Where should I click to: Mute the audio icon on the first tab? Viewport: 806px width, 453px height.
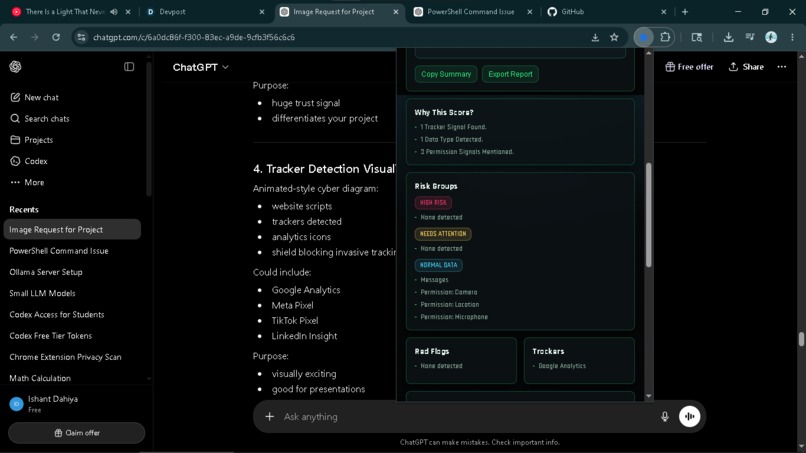click(x=114, y=11)
